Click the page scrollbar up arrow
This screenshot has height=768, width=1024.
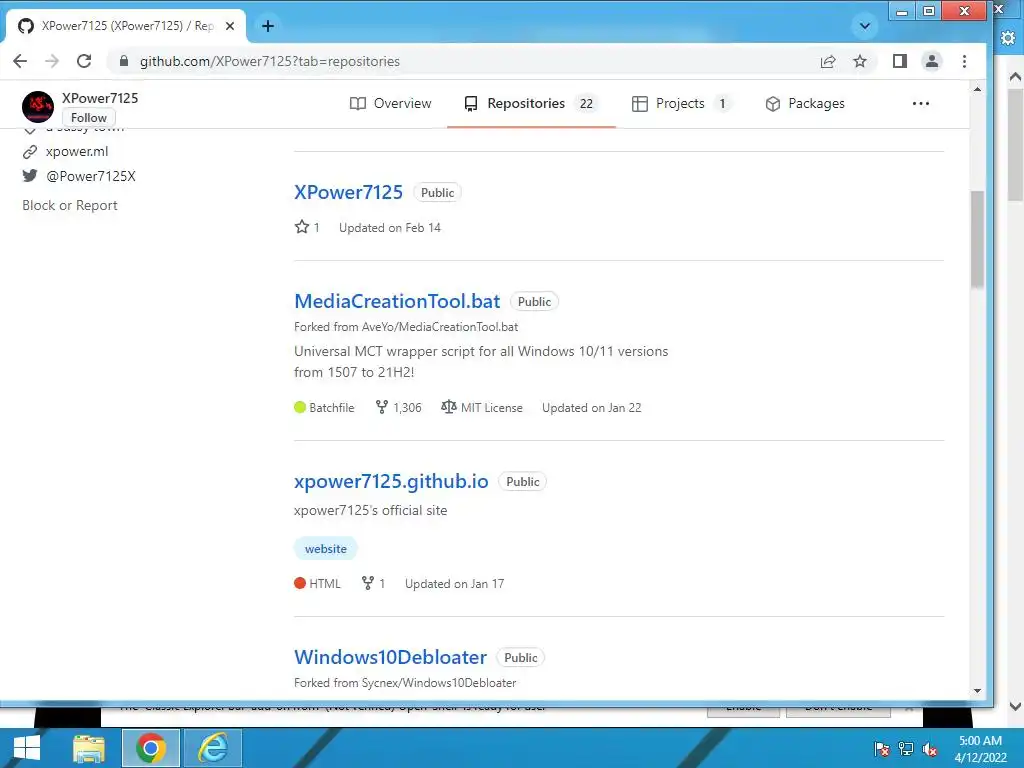(x=977, y=89)
